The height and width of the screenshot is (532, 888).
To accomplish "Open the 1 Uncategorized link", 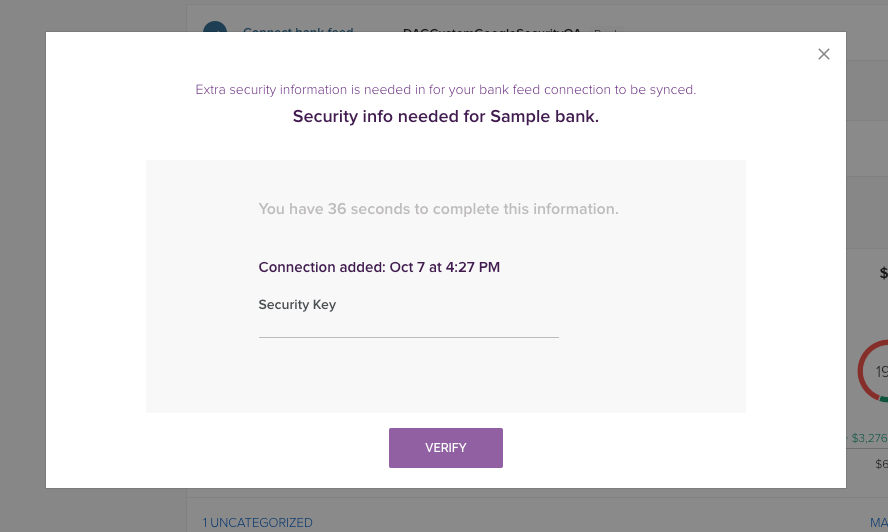I will tap(258, 522).
